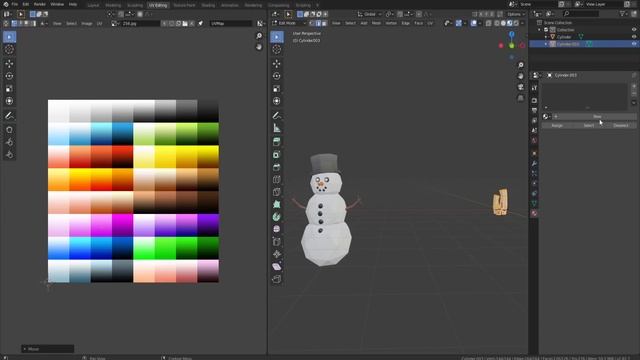The width and height of the screenshot is (640, 360).
Task: Toggle camera view button in 3D viewport
Action: coord(520,87)
